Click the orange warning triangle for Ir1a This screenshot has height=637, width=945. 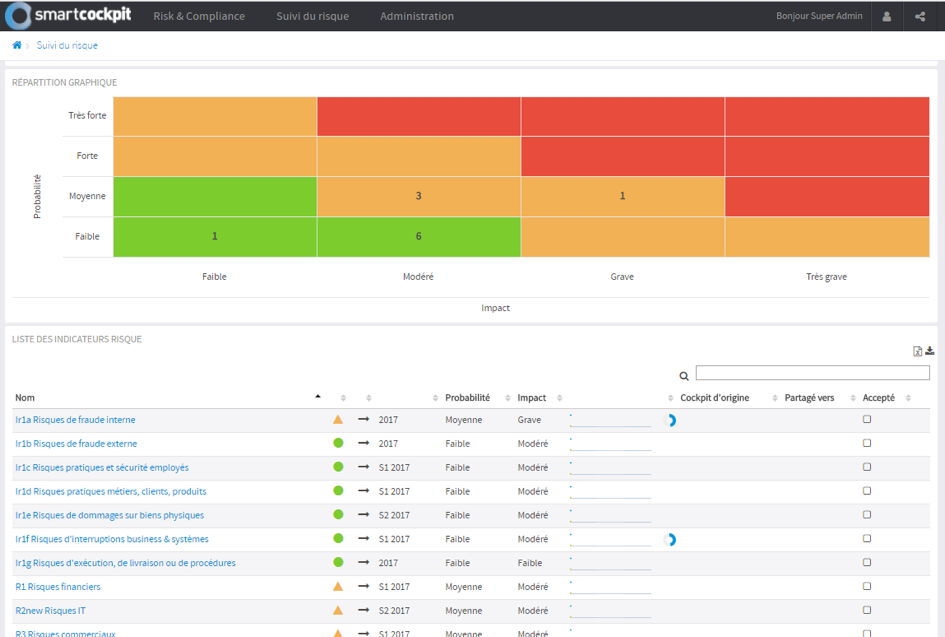tap(338, 420)
